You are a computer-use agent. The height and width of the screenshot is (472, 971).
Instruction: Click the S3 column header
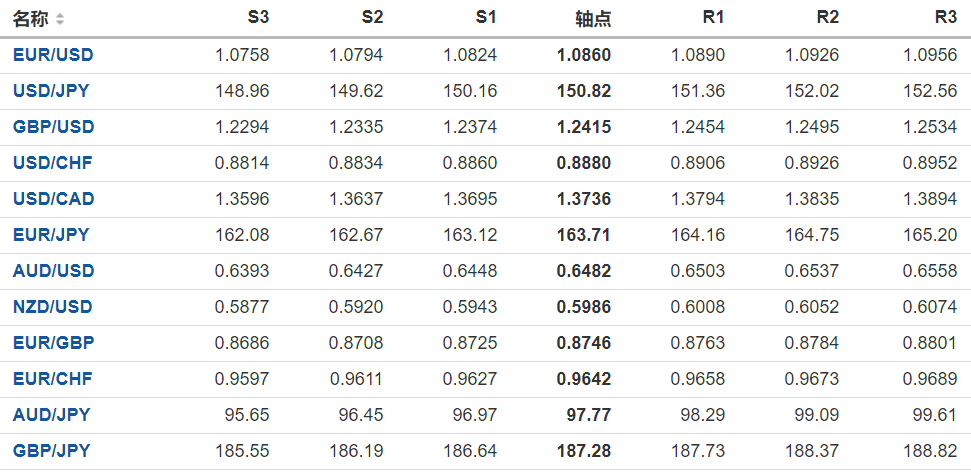pos(258,18)
